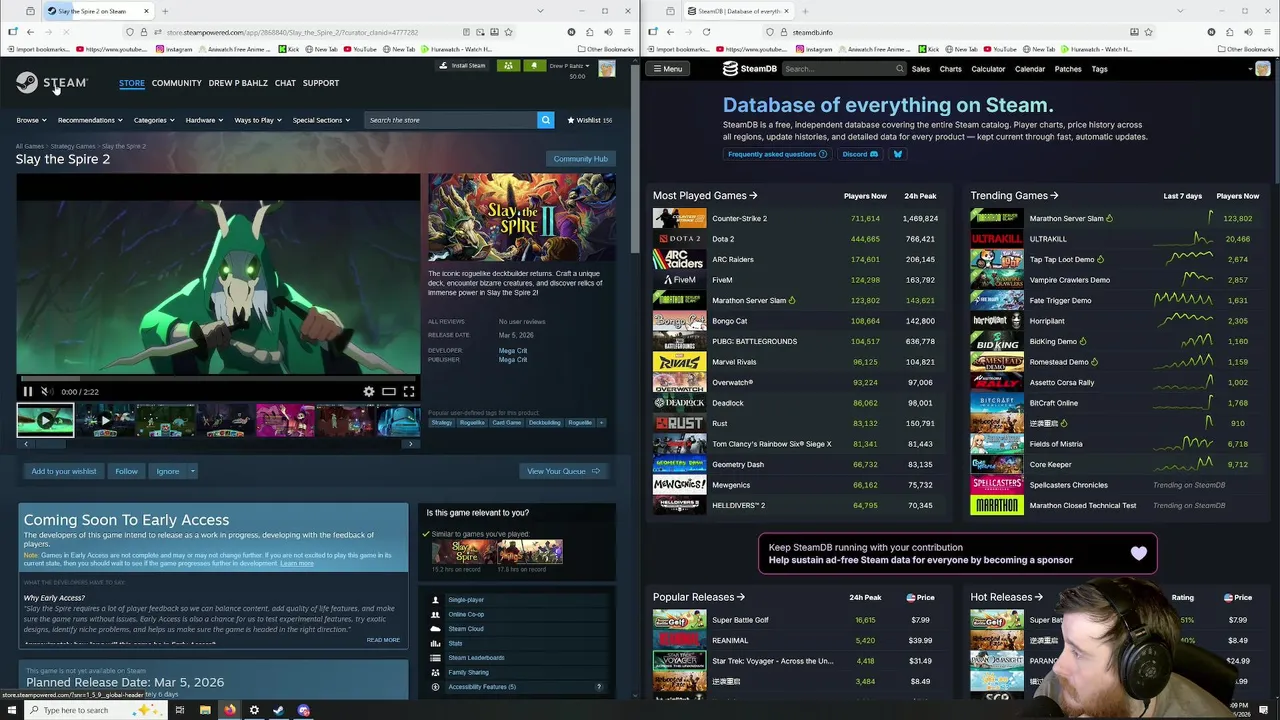Expand the Categories dropdown

pos(154,120)
